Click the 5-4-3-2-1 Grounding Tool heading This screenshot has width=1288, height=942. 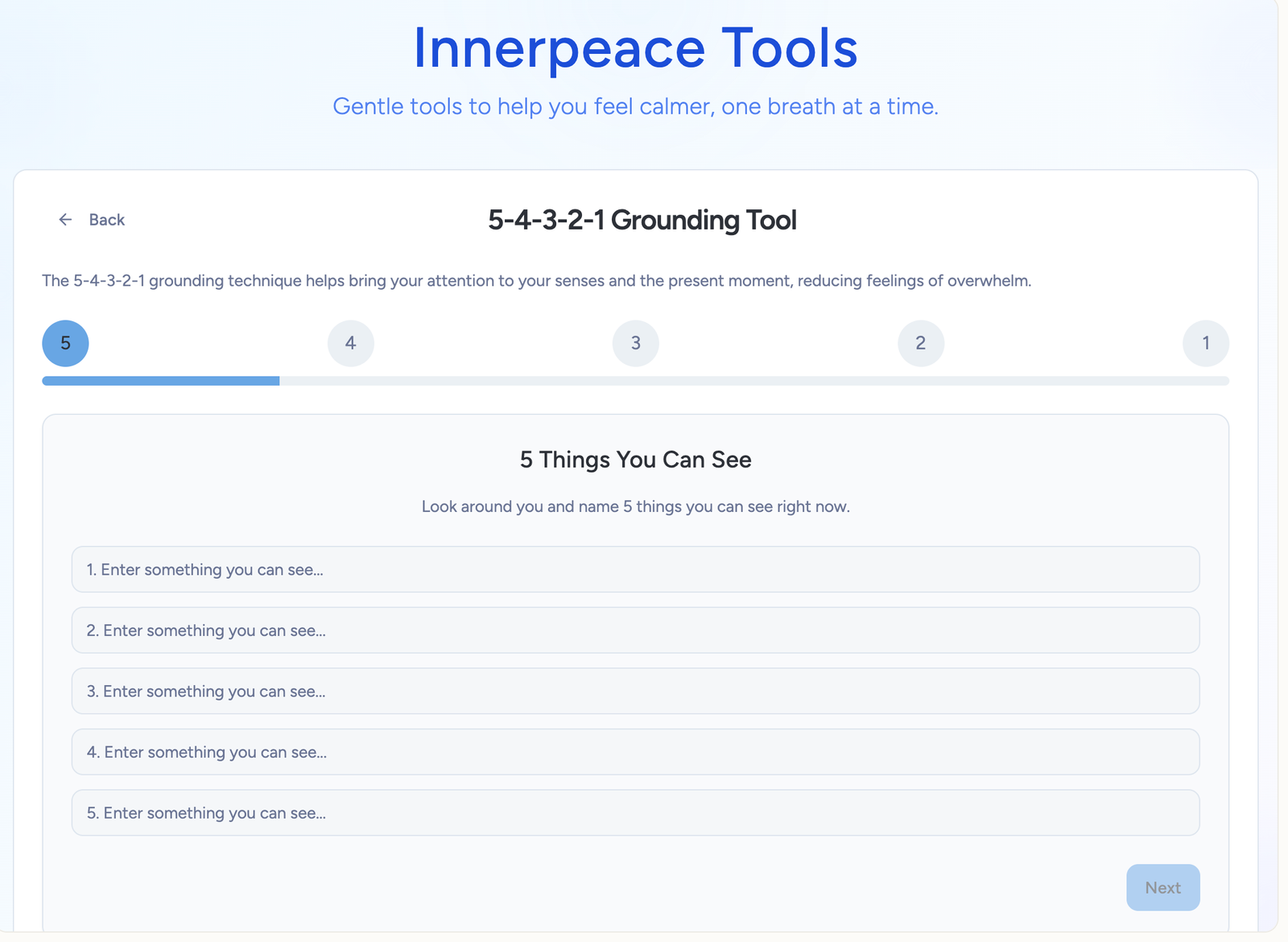click(642, 220)
